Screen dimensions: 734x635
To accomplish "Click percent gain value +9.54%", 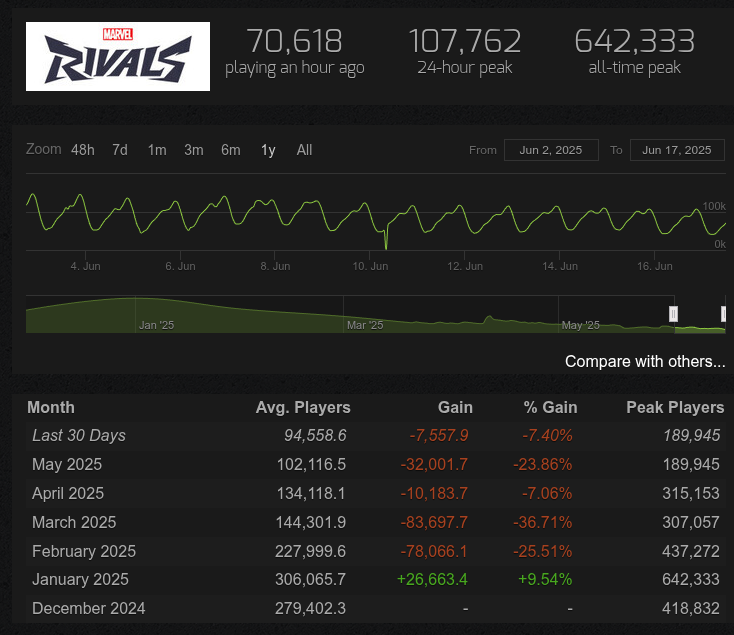I will click(545, 580).
